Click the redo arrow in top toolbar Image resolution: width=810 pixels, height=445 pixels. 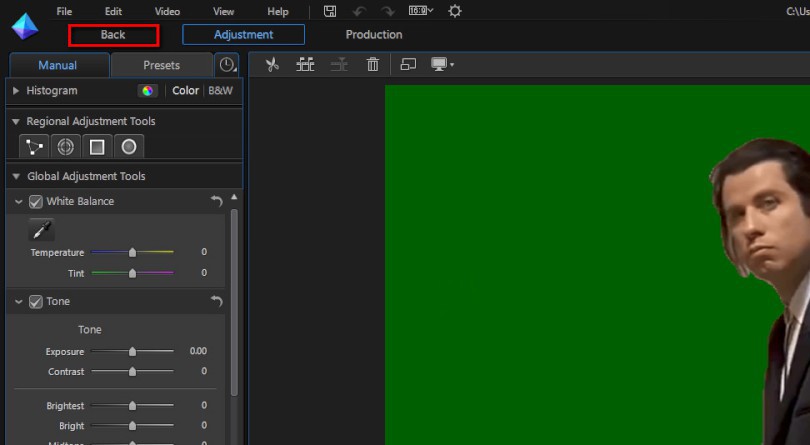coord(388,11)
